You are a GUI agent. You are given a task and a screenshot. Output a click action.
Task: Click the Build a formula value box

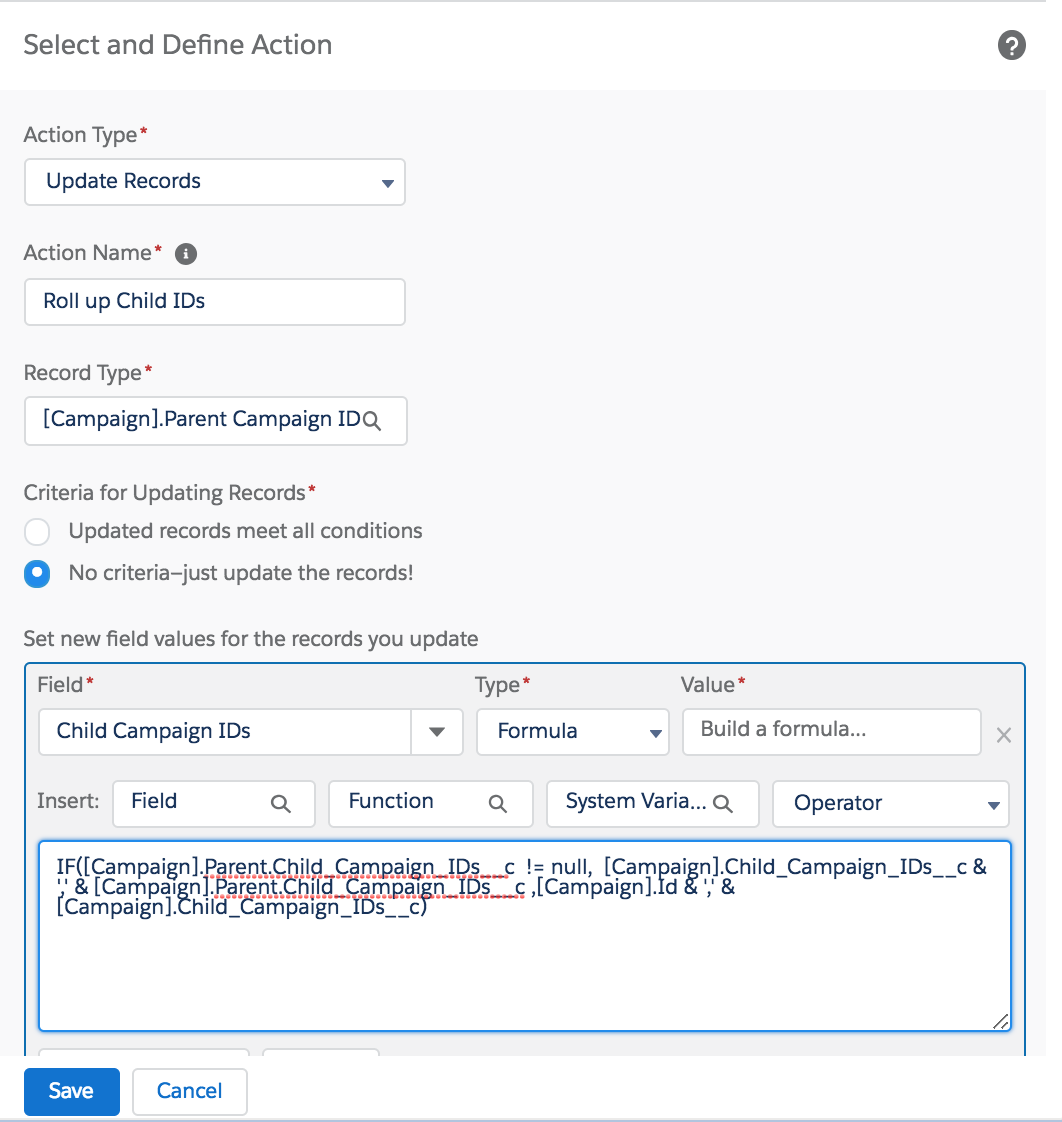(x=832, y=731)
